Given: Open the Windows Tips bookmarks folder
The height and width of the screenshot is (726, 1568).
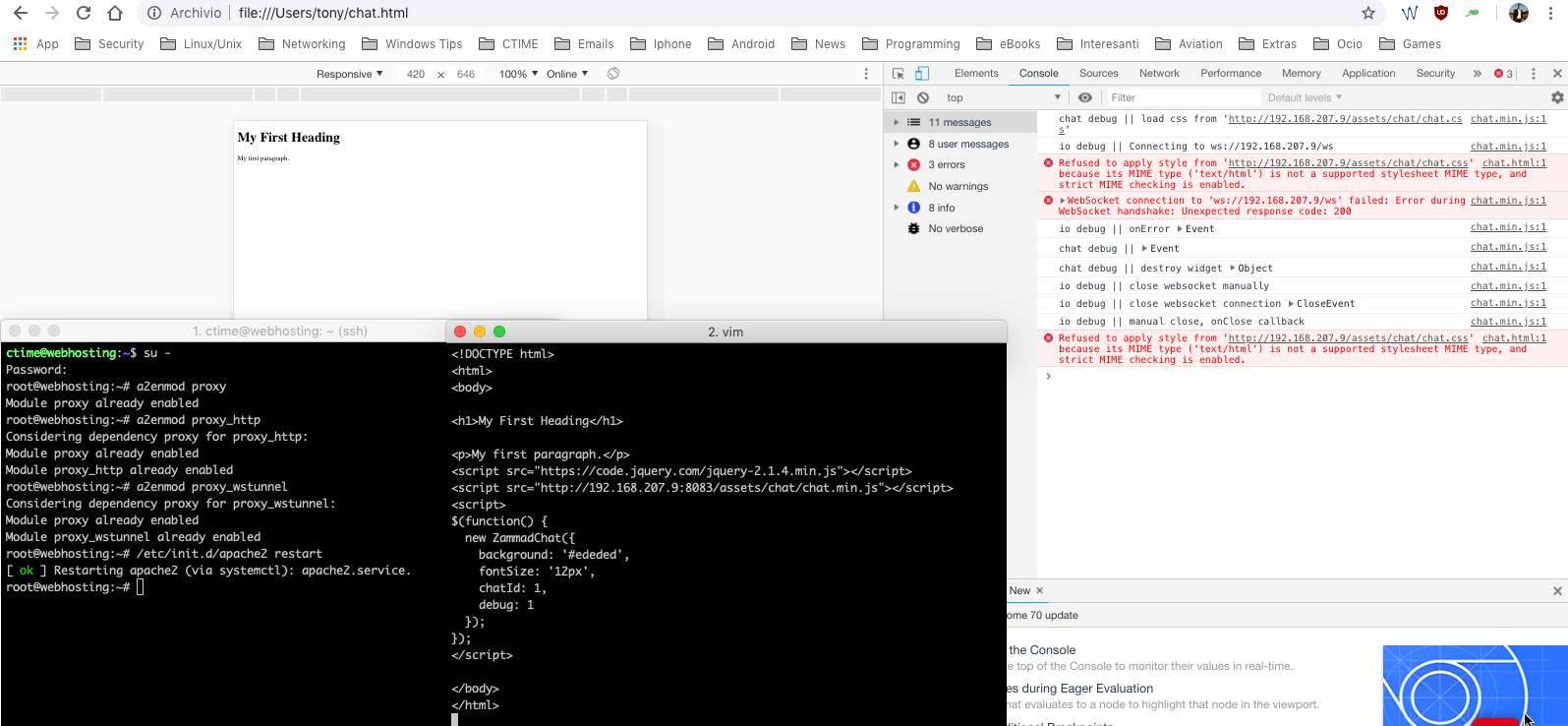Looking at the screenshot, I should (412, 43).
